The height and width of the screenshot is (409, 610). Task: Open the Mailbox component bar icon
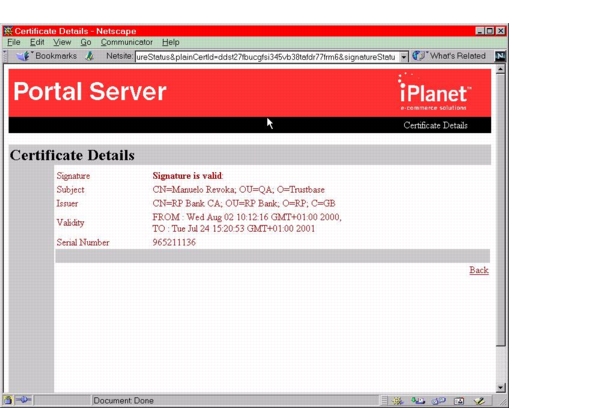click(x=418, y=400)
